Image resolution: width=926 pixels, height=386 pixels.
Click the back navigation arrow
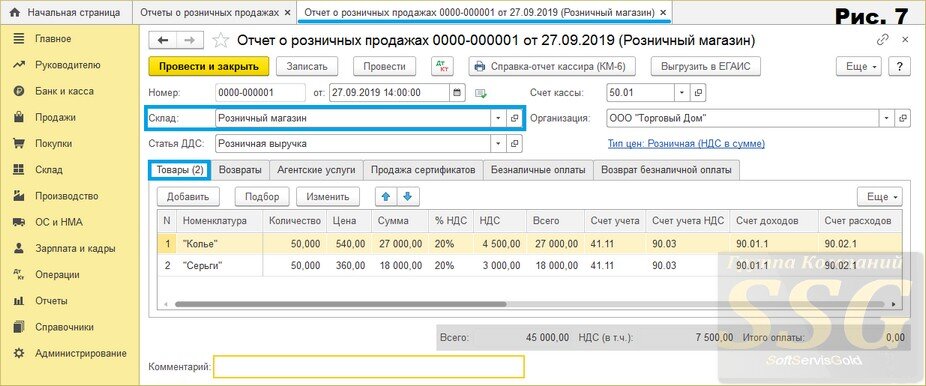point(162,40)
